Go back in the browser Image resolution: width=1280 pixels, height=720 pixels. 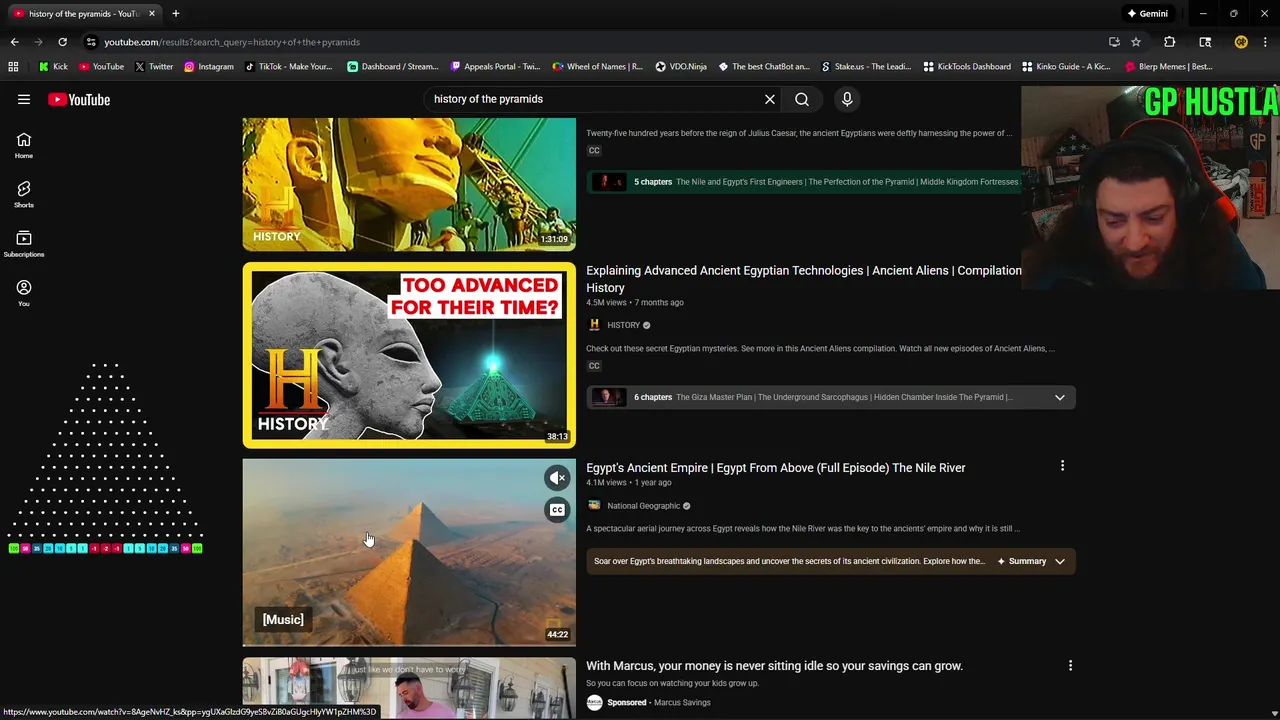coord(14,42)
